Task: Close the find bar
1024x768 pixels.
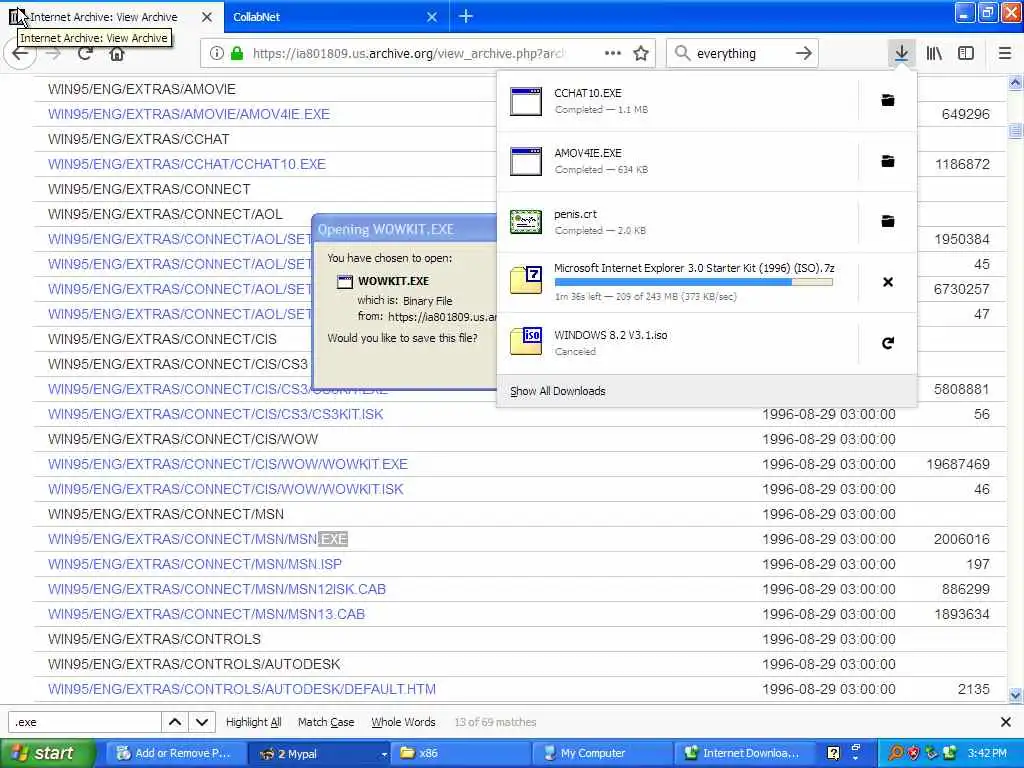Action: tap(1006, 722)
